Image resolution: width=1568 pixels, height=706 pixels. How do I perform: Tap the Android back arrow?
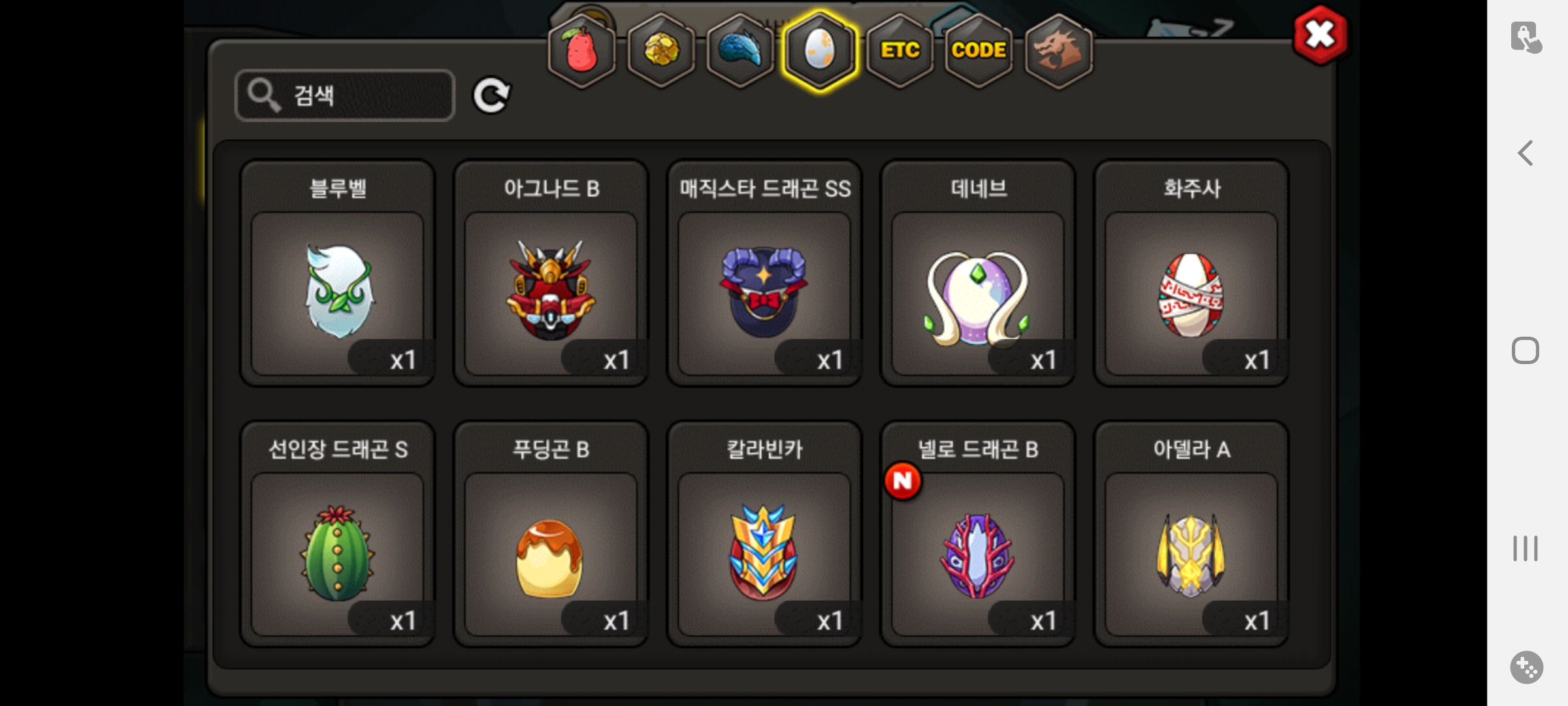1526,154
